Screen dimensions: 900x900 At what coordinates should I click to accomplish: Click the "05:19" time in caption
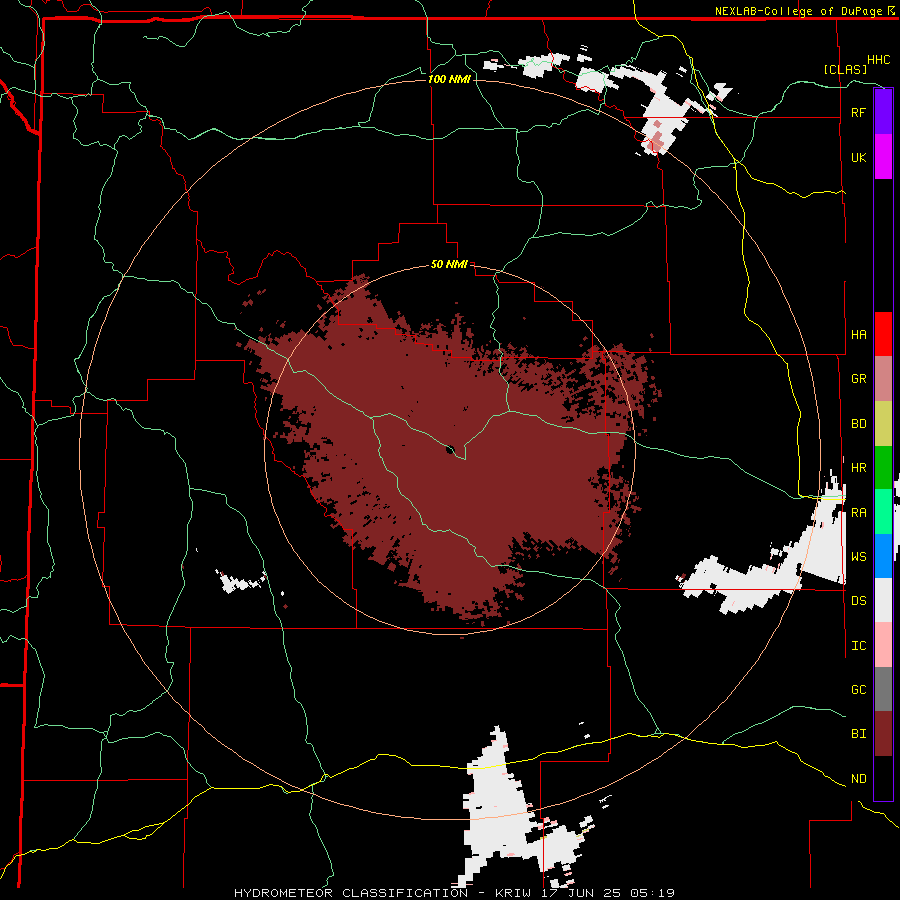click(x=655, y=893)
